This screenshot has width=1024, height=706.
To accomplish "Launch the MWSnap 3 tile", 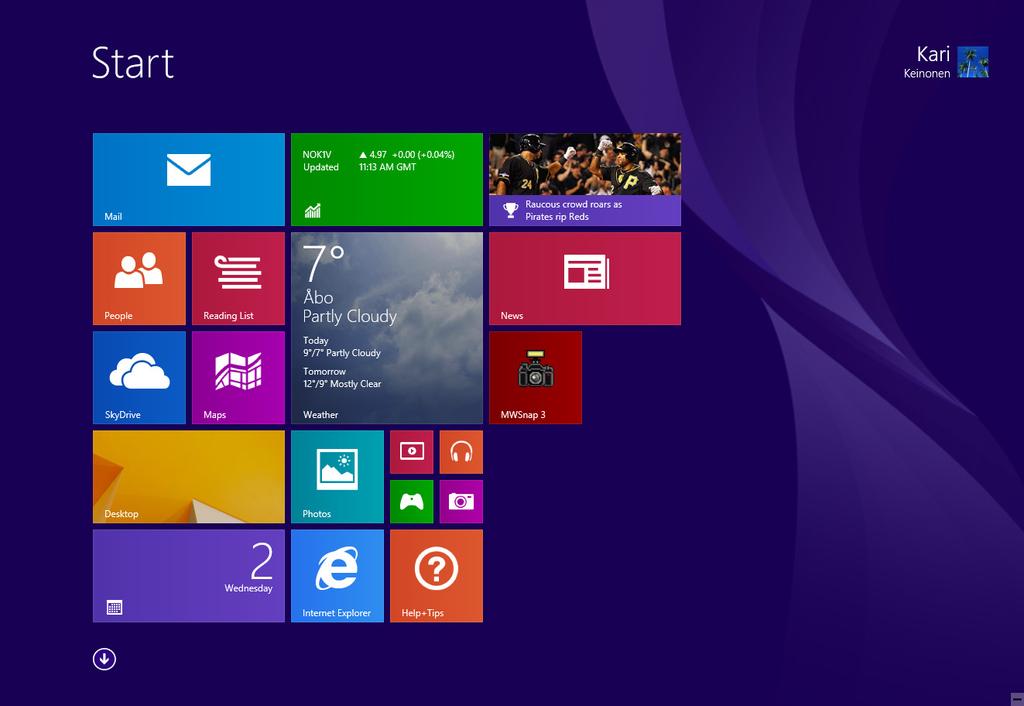I will click(536, 377).
